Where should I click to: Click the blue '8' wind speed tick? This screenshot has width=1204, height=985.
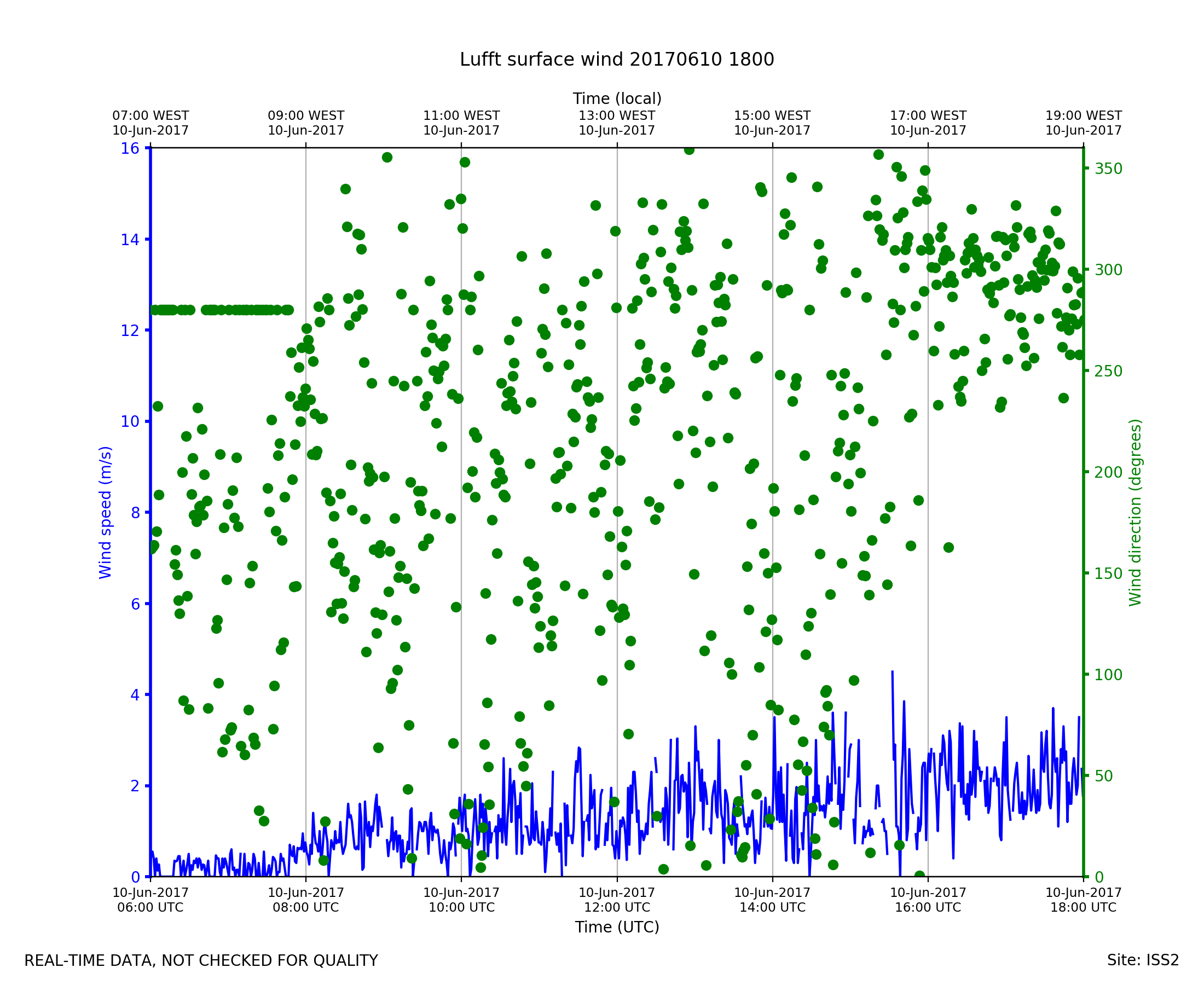click(135, 513)
